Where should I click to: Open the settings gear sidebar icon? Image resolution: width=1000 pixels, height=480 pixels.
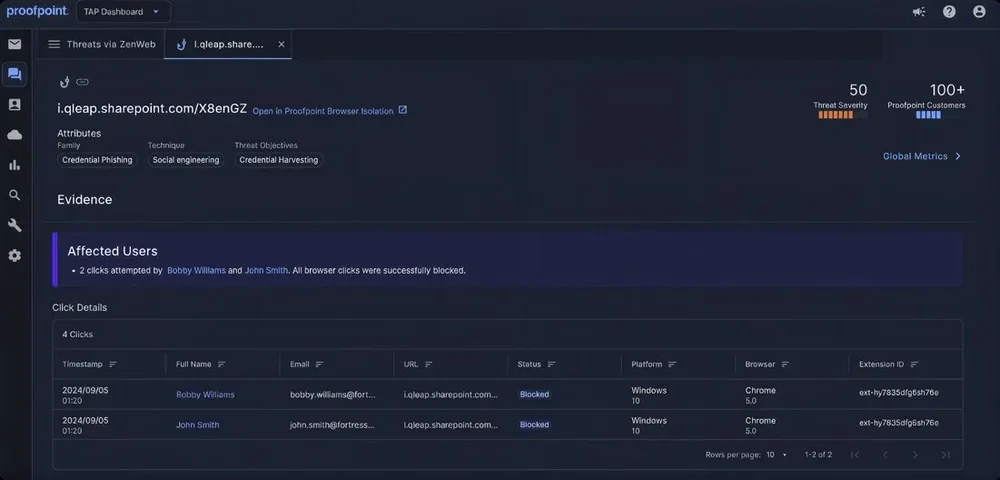click(15, 256)
